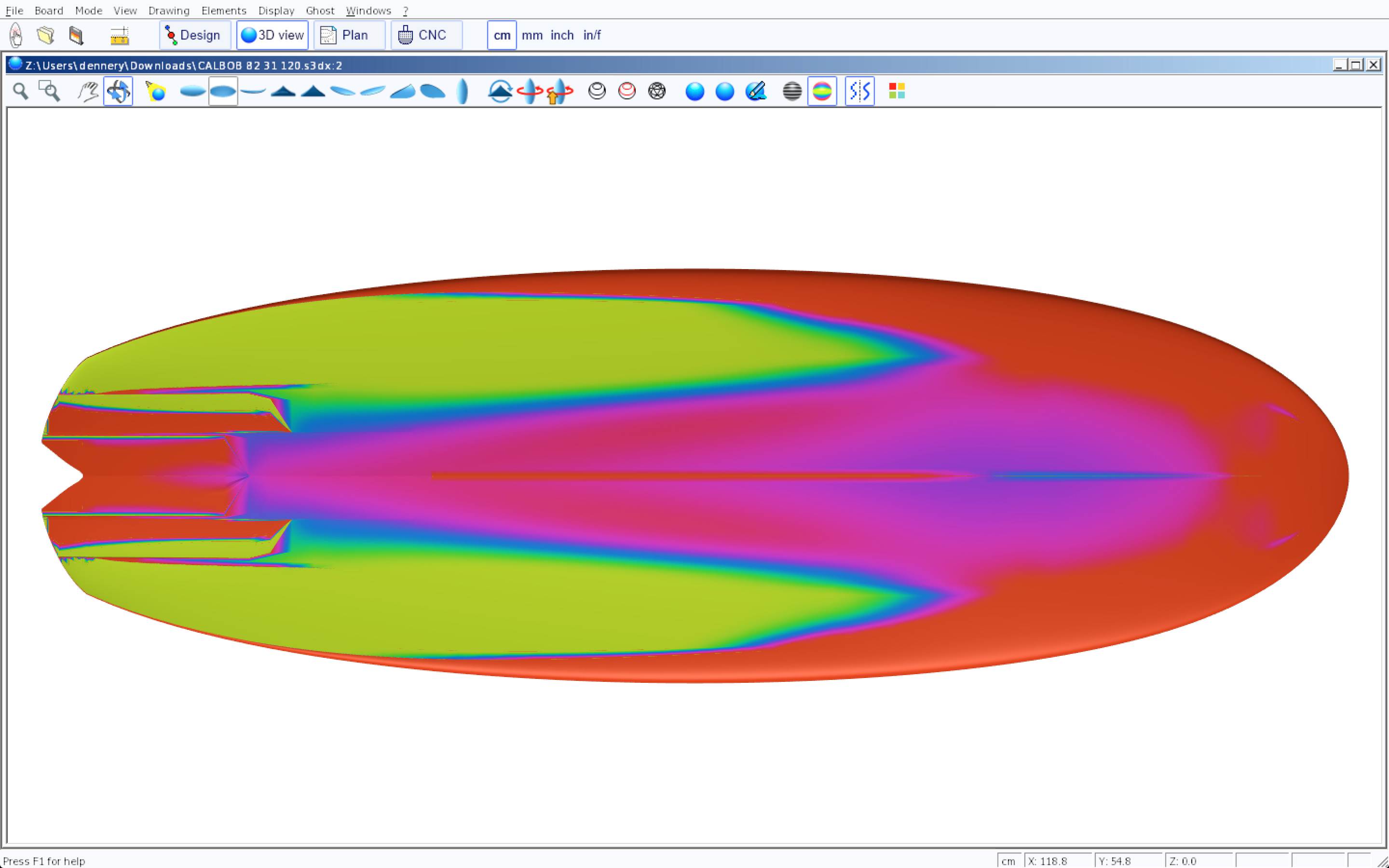
Task: Expand the Drawing menu
Action: tap(169, 11)
